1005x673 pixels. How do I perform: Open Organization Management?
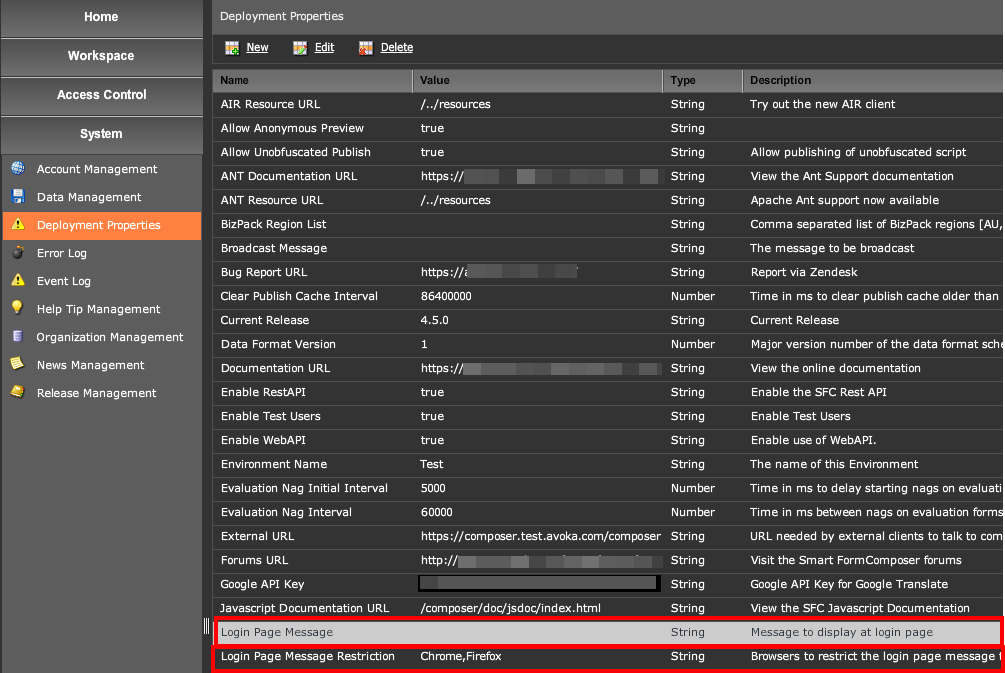[102, 337]
